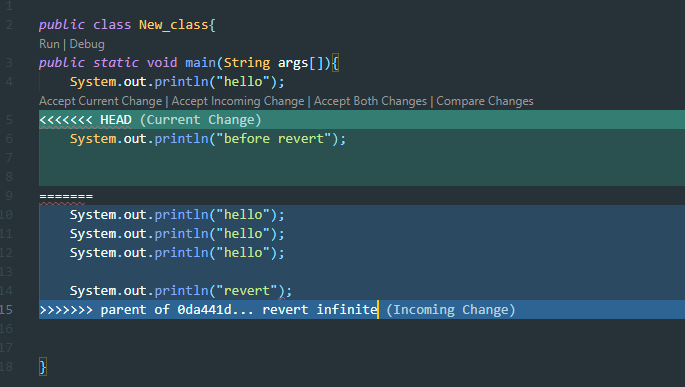Click the println hello on line 4
Viewport: 685px width, 387px height.
point(177,82)
